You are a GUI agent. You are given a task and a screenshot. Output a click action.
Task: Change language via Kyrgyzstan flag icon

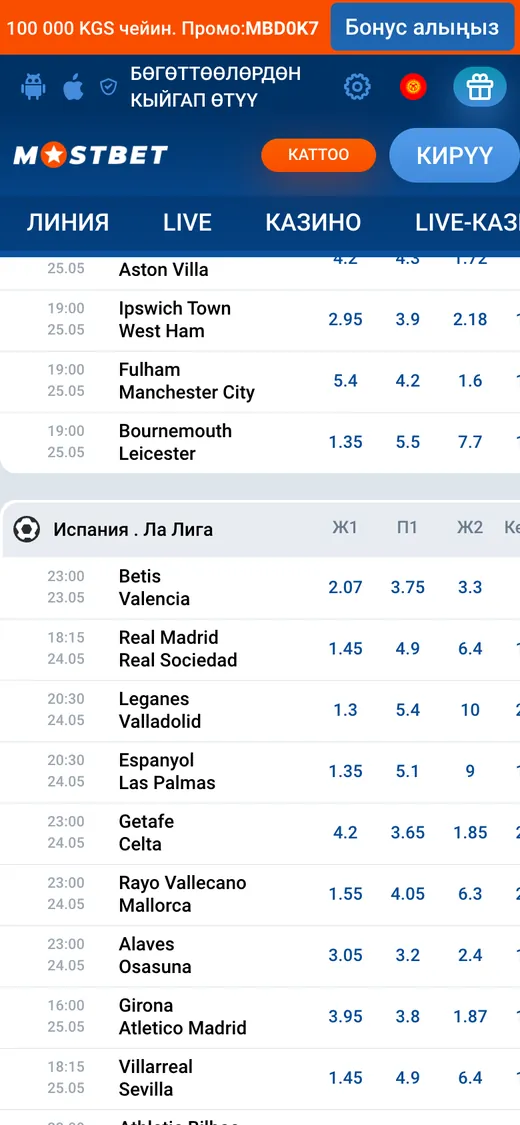click(x=413, y=88)
